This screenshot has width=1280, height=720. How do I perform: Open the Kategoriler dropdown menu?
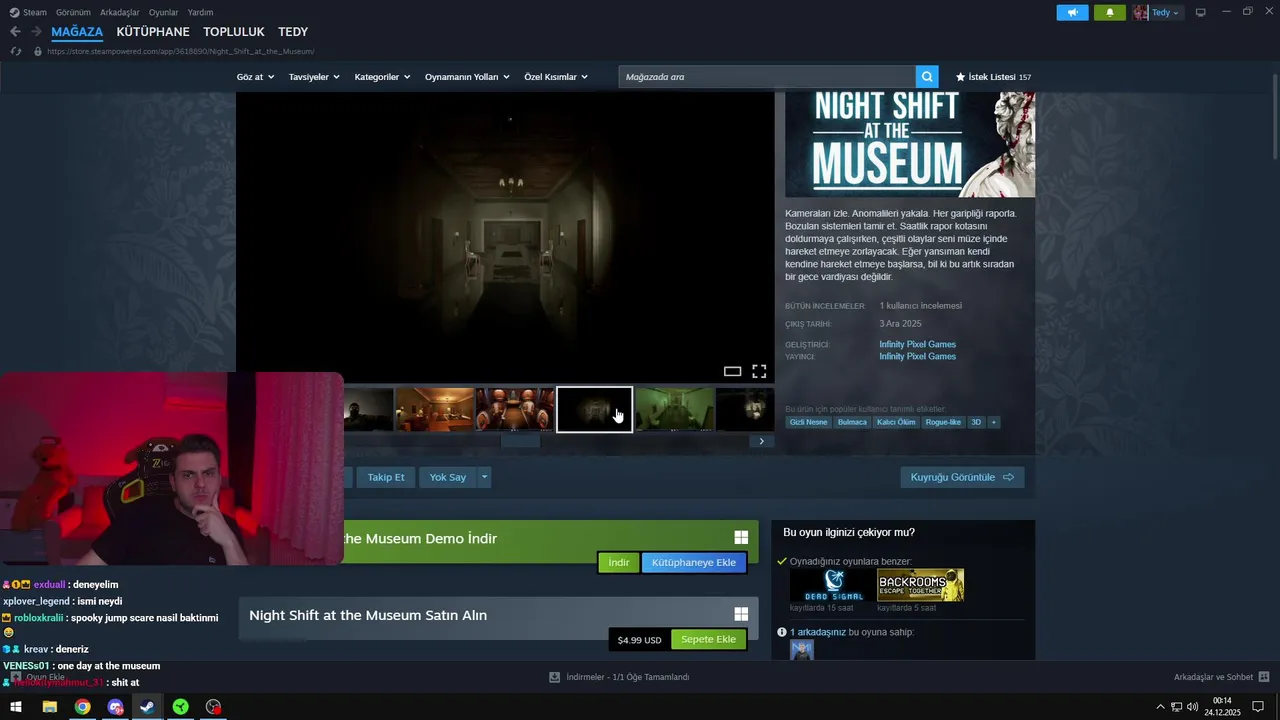pyautogui.click(x=382, y=77)
